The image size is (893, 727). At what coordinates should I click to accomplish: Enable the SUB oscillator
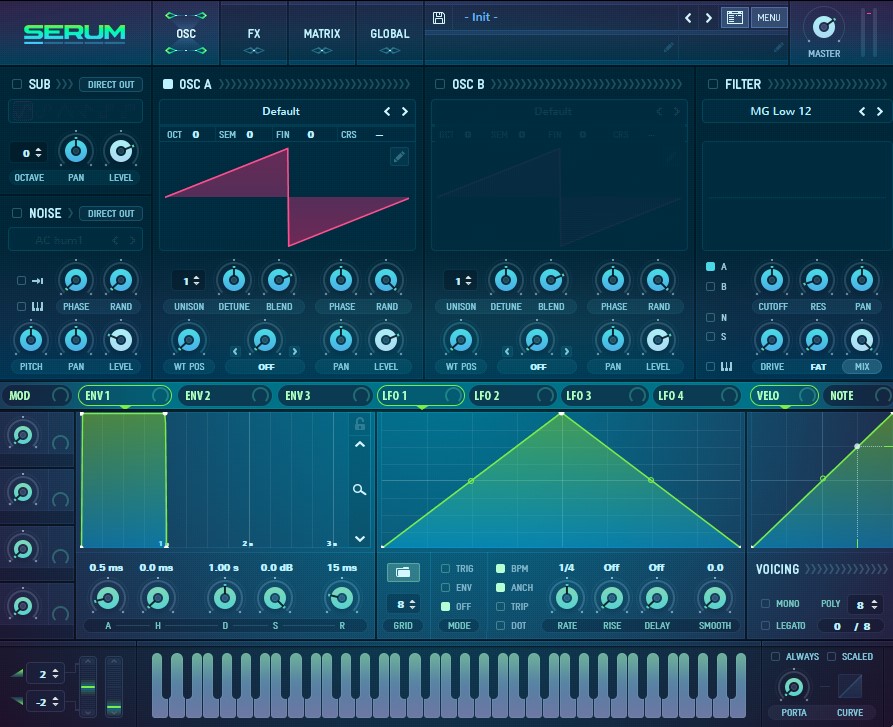click(x=17, y=84)
